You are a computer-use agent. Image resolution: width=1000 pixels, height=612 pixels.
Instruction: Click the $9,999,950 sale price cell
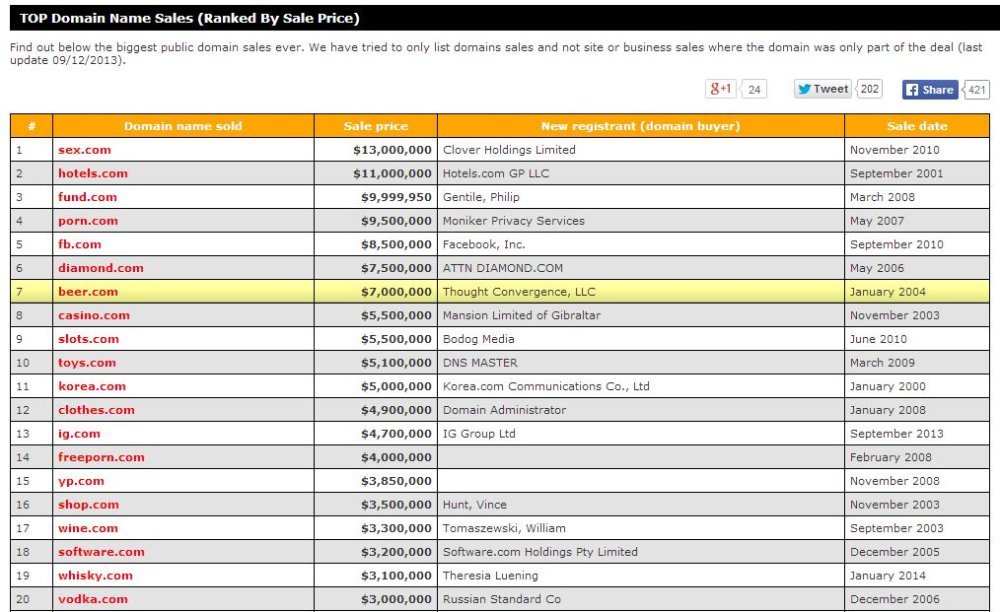click(376, 197)
